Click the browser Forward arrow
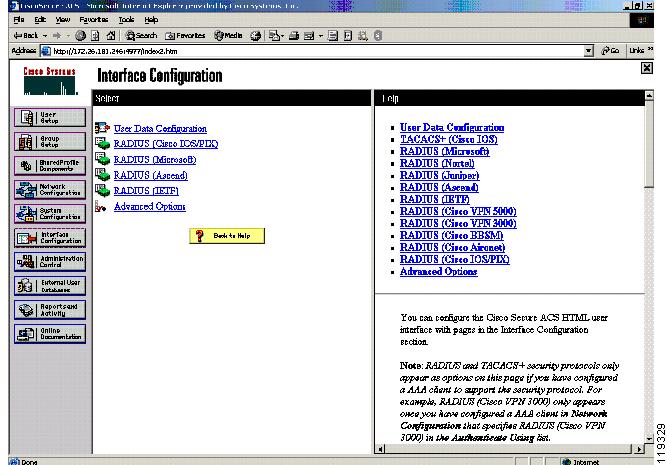This screenshot has width=667, height=465. [57, 36]
